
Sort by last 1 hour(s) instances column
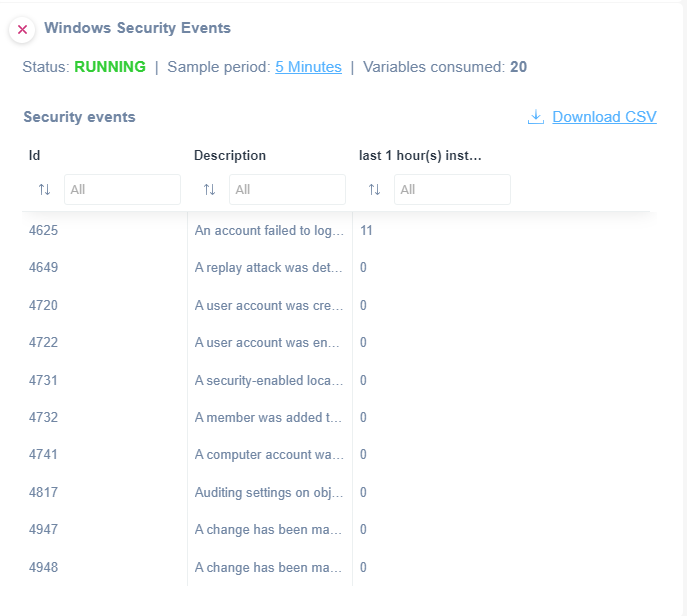point(374,189)
